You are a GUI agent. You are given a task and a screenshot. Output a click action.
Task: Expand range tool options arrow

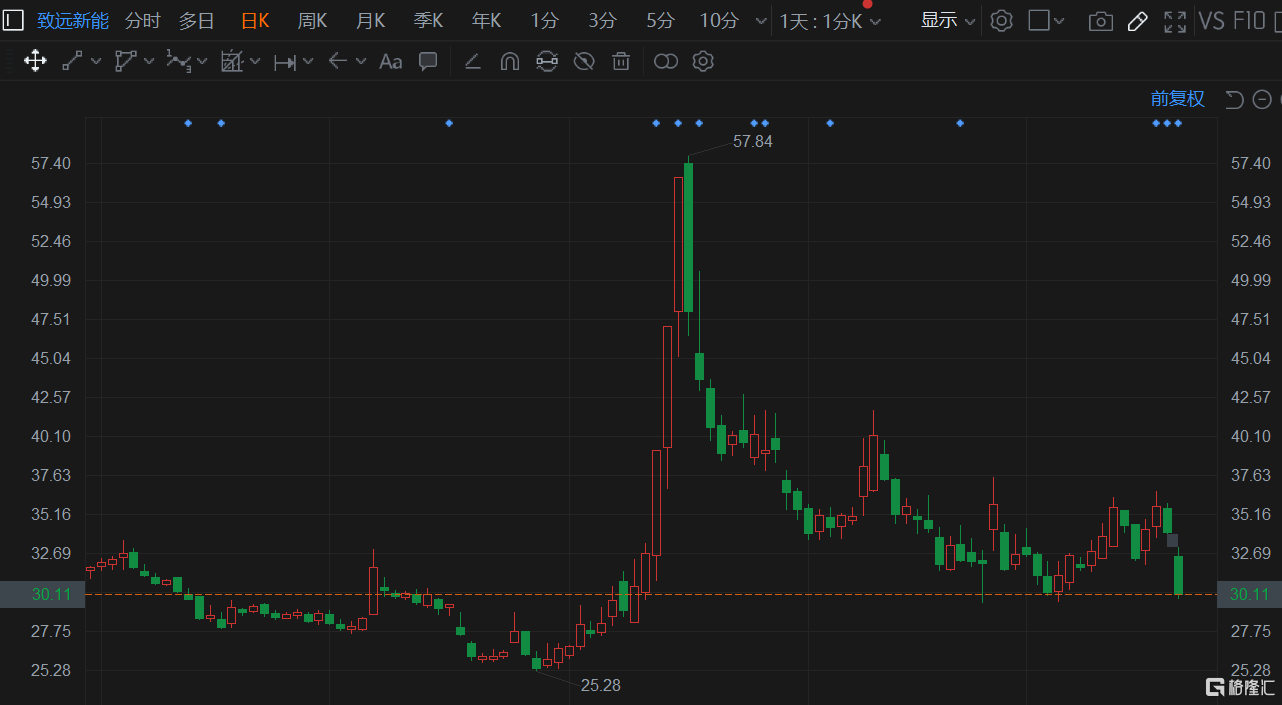(308, 62)
